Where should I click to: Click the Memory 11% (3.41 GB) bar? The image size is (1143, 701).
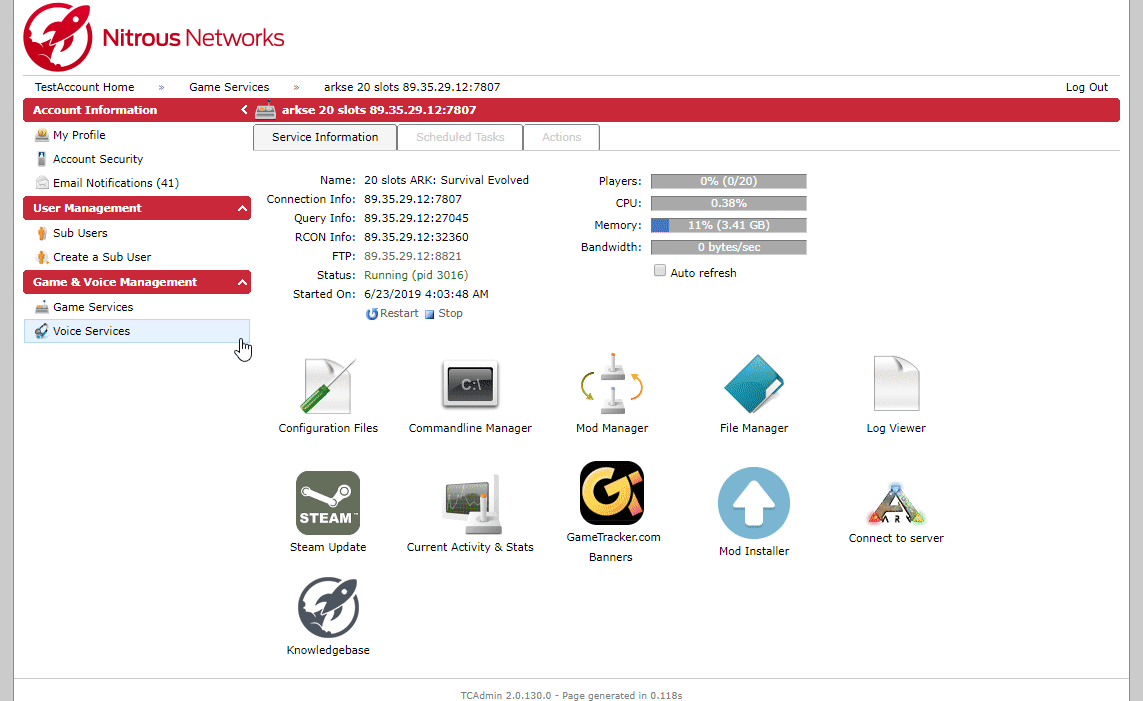click(x=729, y=225)
